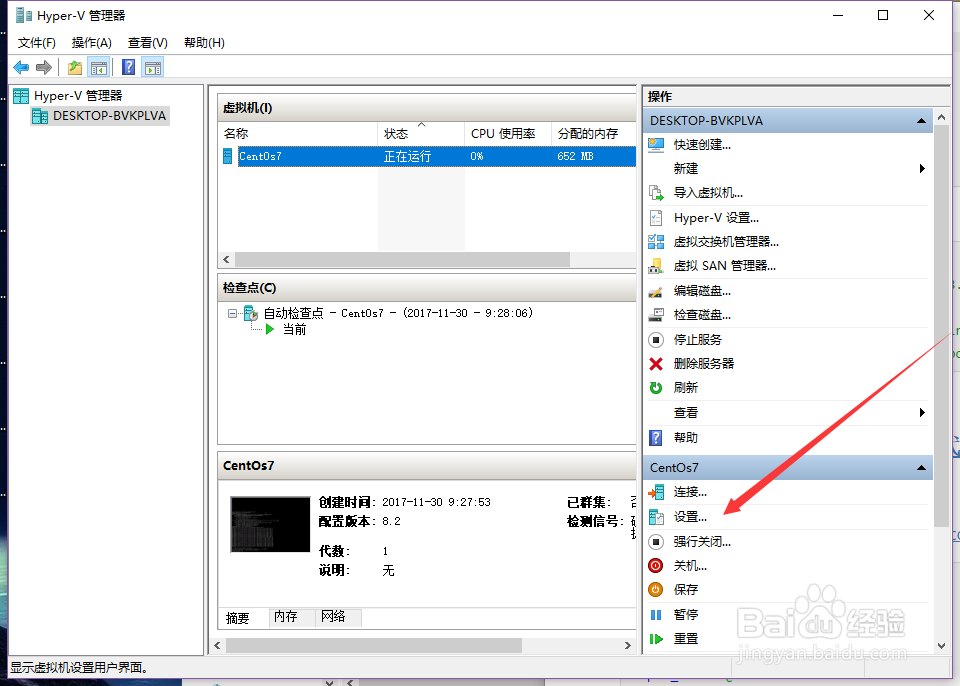The height and width of the screenshot is (686, 960).
Task: Click the 编辑磁盘 icon
Action: tap(656, 291)
